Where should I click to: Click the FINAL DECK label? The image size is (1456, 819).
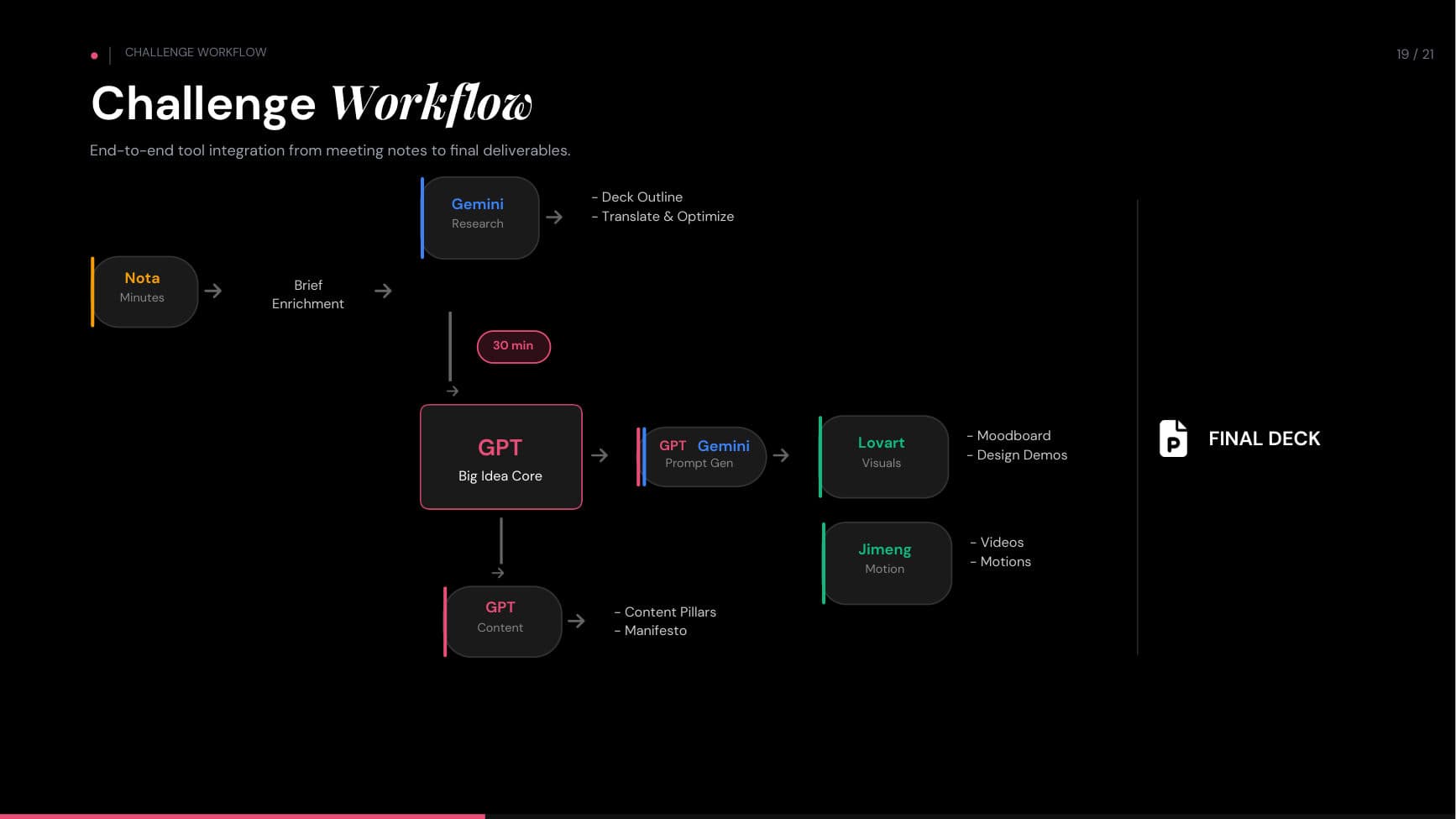coord(1264,438)
